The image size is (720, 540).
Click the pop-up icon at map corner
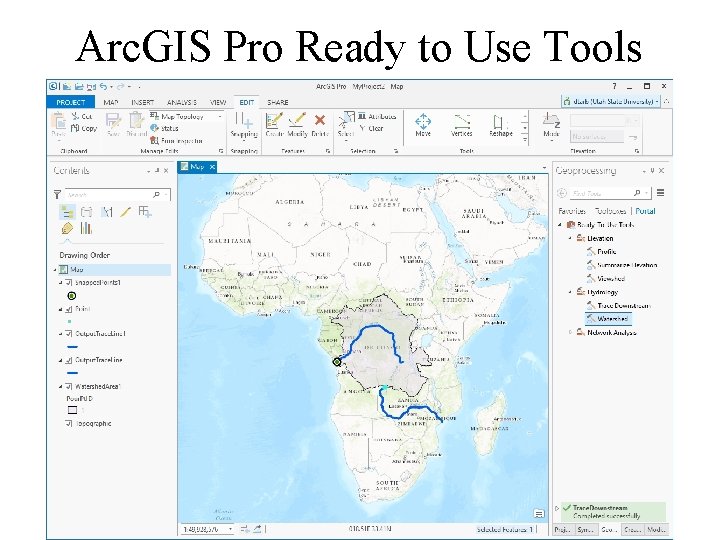tap(539, 513)
